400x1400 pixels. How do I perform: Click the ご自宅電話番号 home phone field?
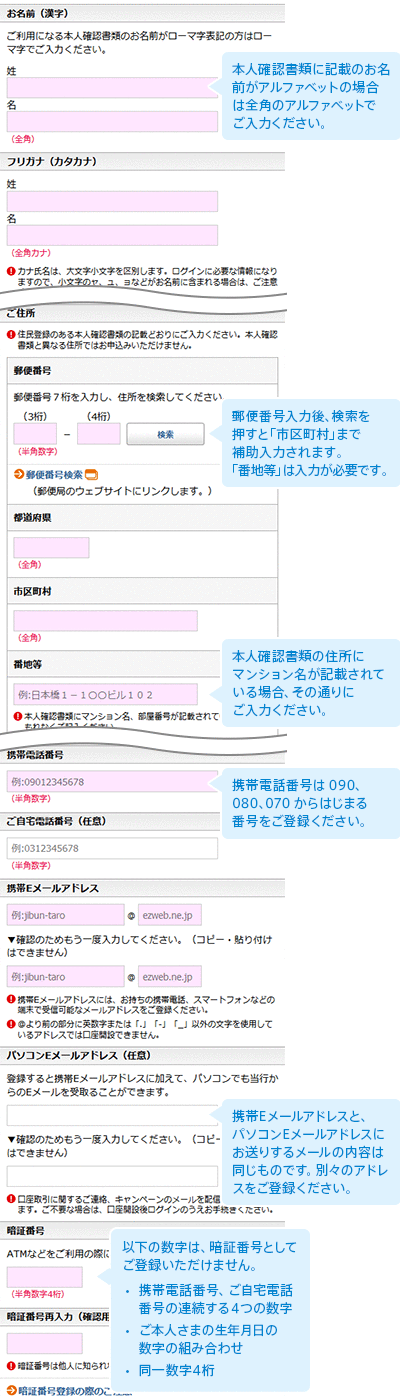tap(112, 848)
